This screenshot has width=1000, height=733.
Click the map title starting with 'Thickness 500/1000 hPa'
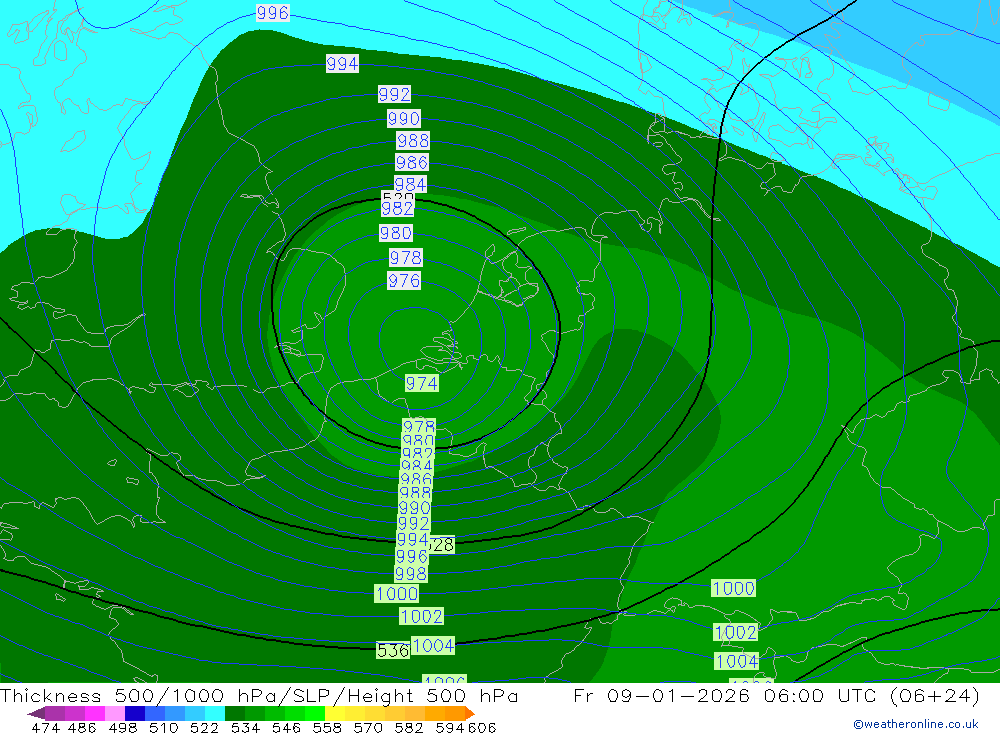coord(259,695)
